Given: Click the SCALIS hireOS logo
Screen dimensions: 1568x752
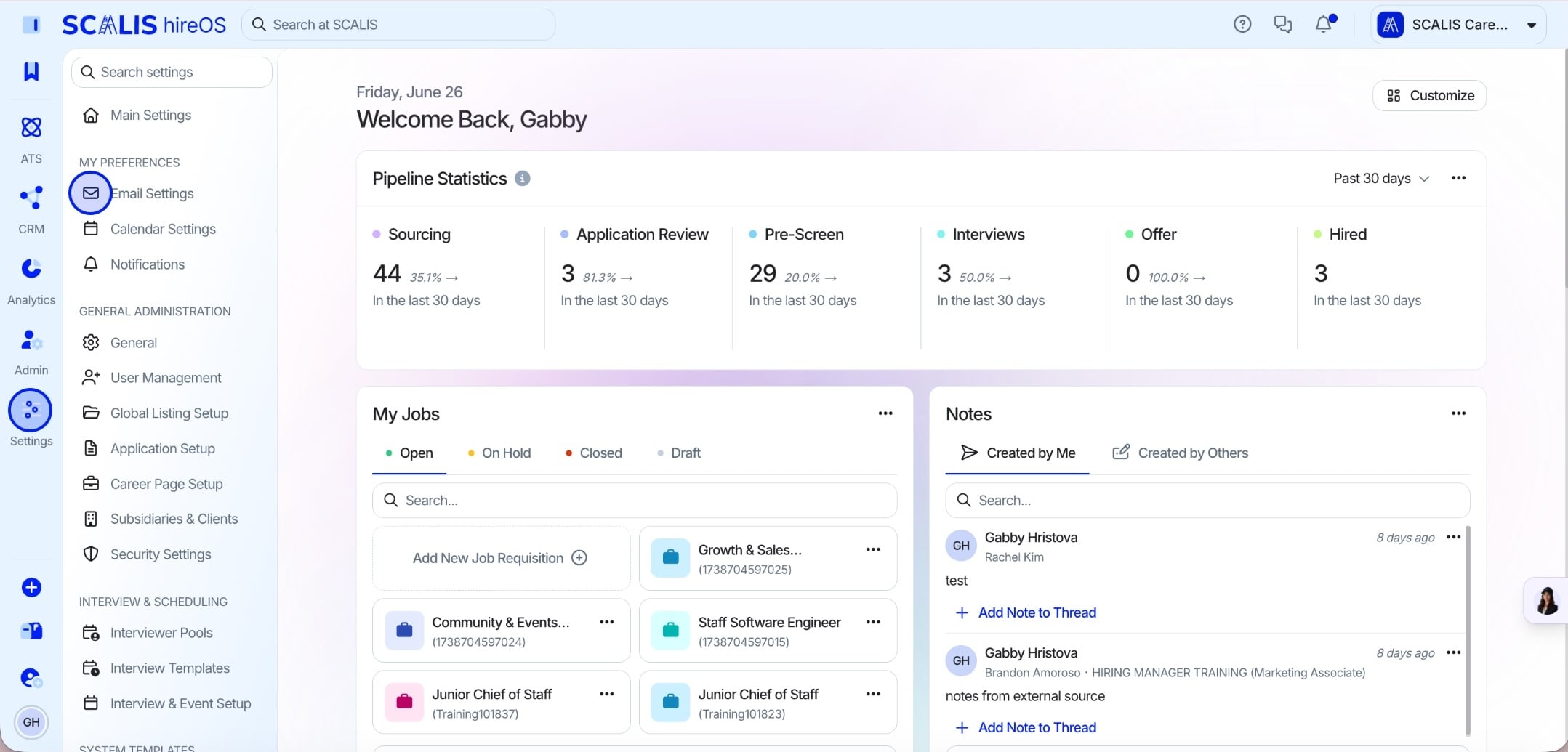Looking at the screenshot, I should [144, 25].
